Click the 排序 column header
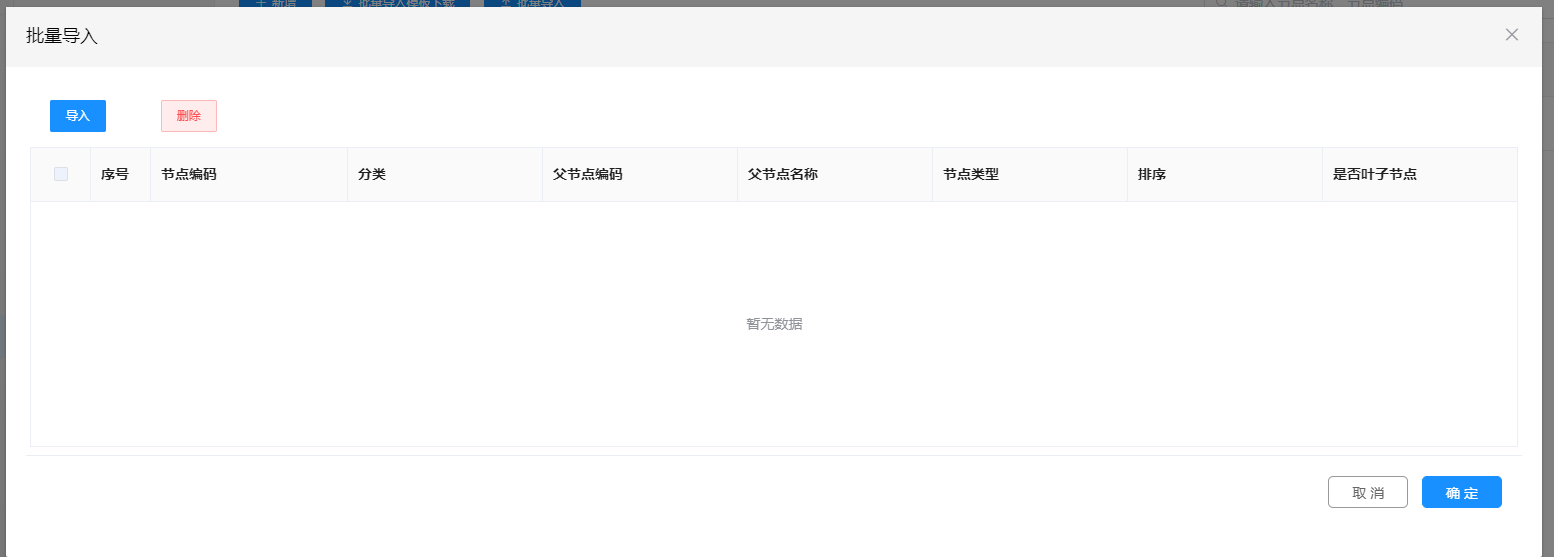Screen dimensions: 1554x557 tap(1152, 174)
